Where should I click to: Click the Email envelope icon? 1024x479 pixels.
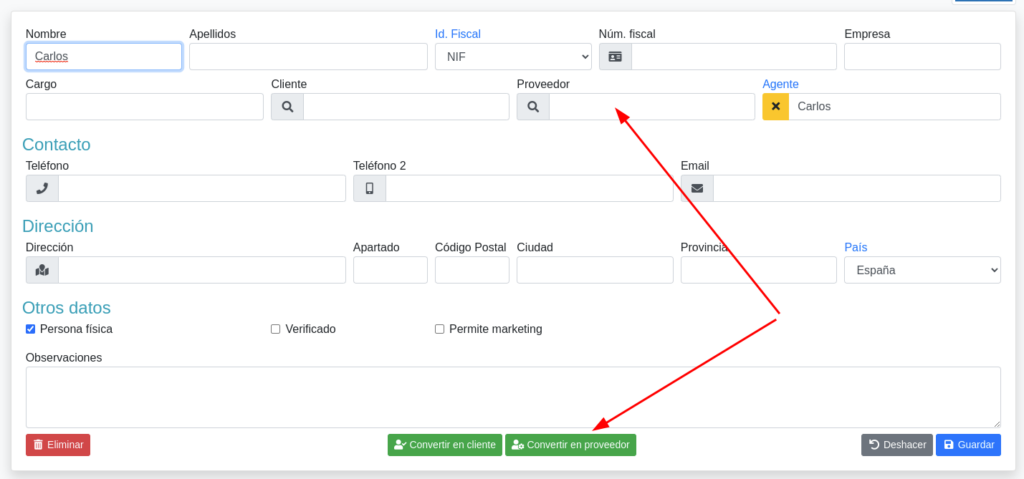[697, 188]
